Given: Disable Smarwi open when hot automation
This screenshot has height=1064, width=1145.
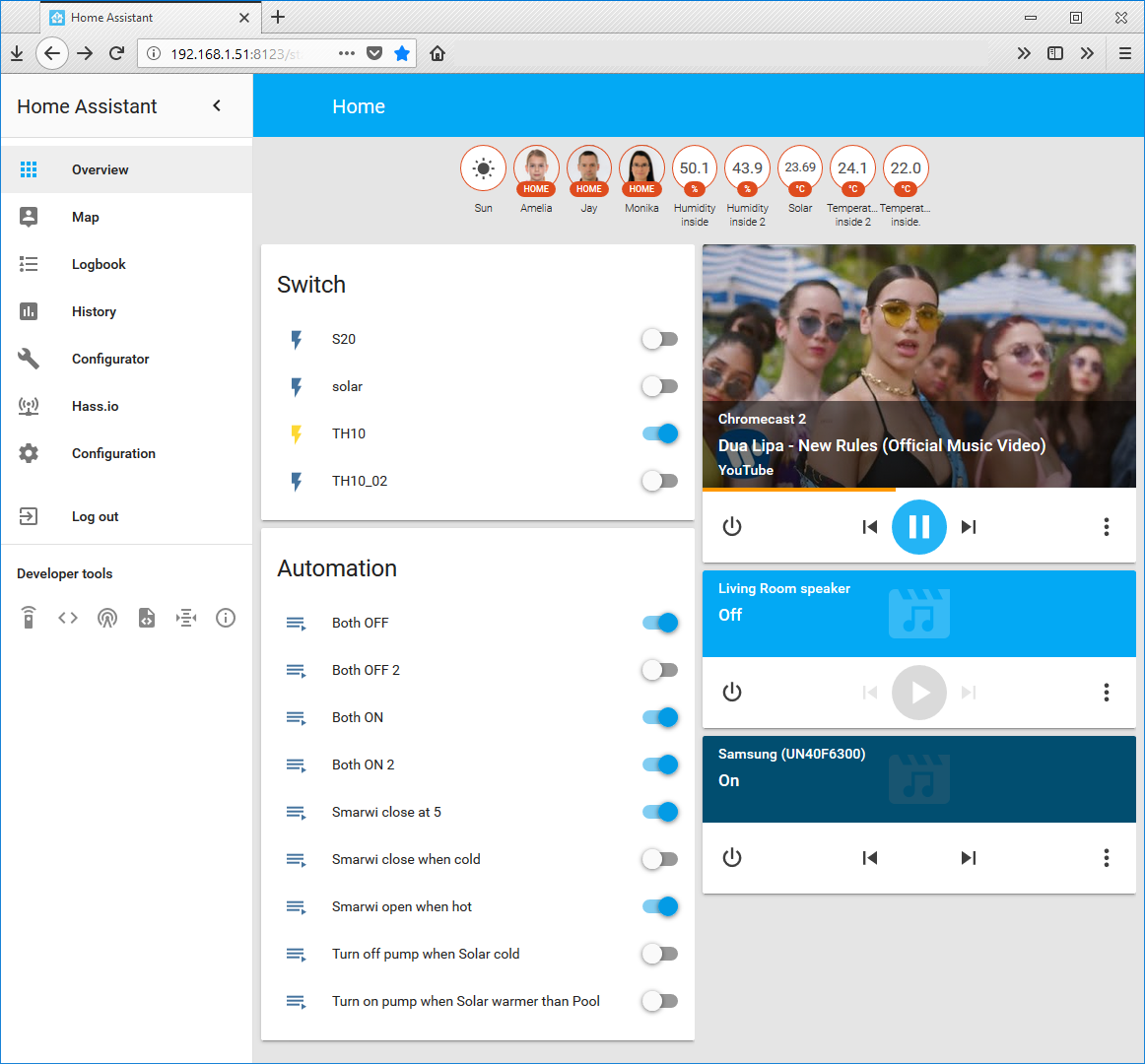Looking at the screenshot, I should [660, 906].
